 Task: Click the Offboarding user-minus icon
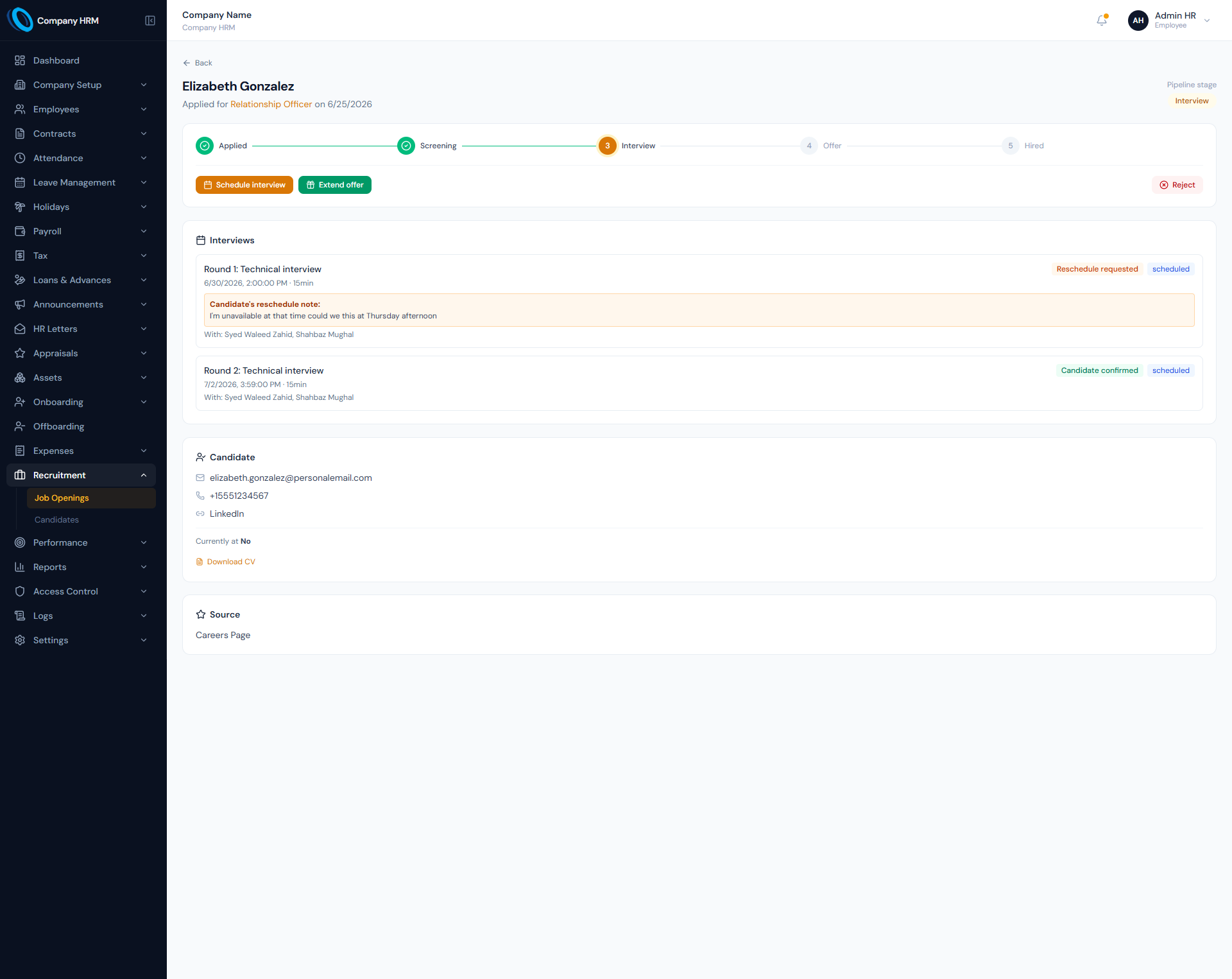pyautogui.click(x=20, y=426)
